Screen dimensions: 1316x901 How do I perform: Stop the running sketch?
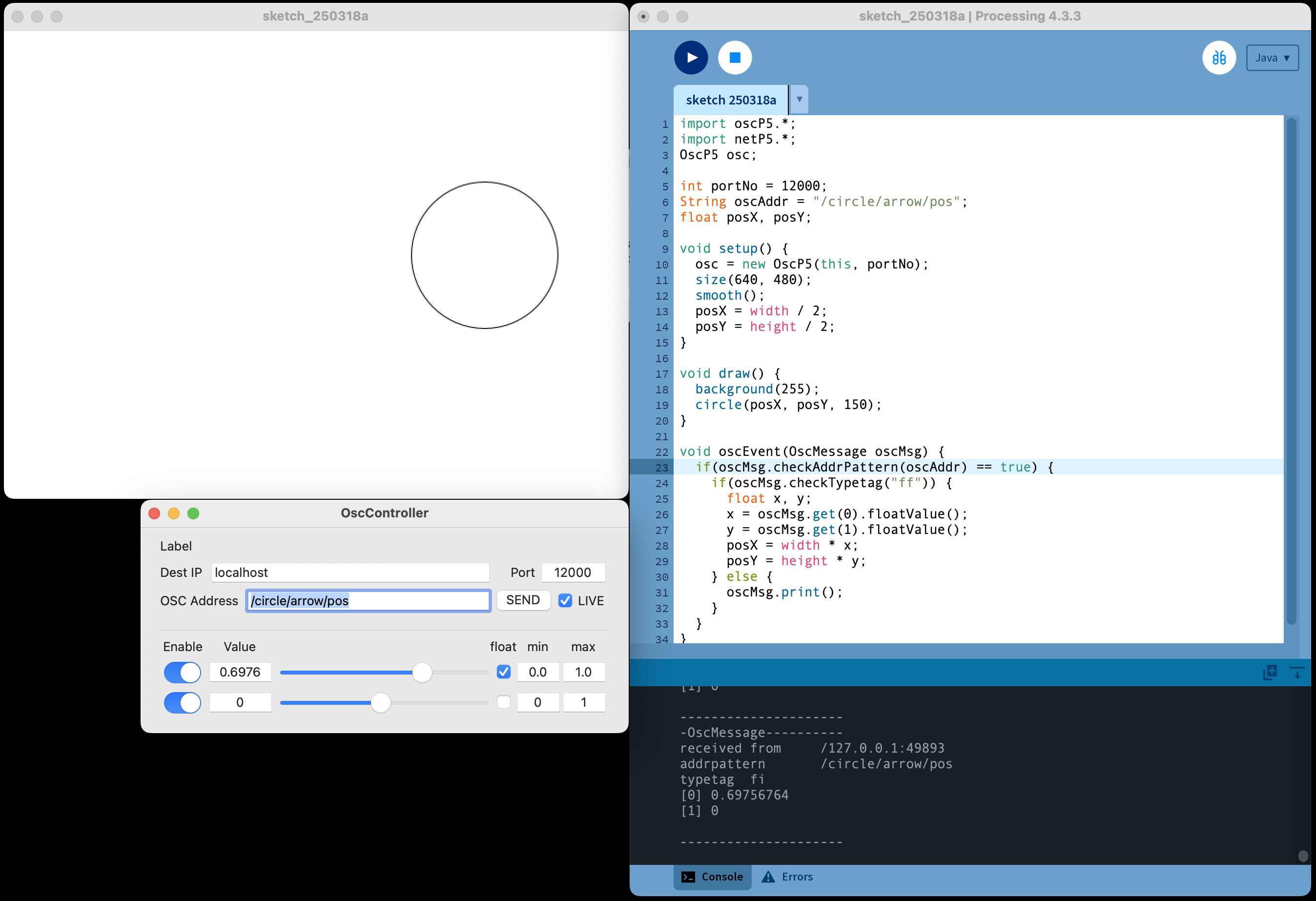pos(735,58)
